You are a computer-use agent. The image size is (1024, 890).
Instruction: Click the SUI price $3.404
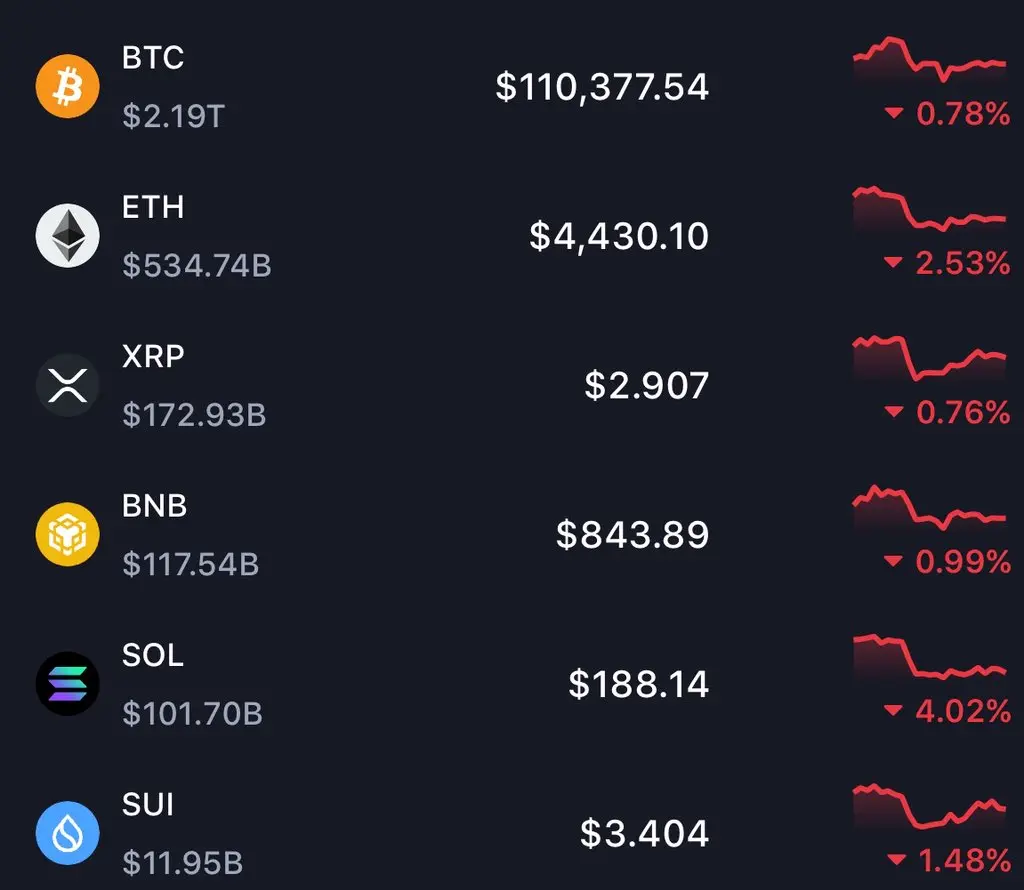pos(644,833)
